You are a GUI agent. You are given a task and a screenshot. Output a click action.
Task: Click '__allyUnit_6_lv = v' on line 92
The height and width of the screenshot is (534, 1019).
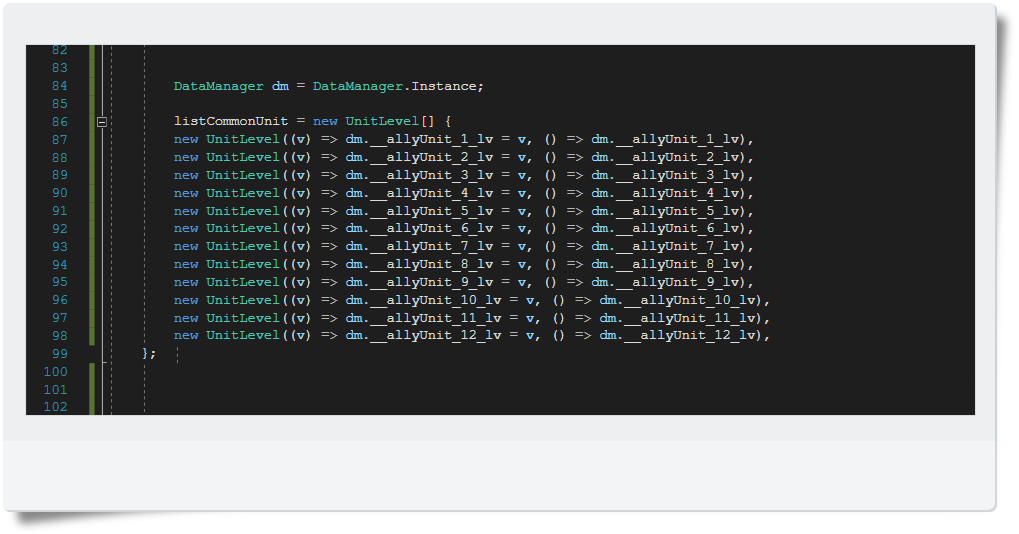448,229
